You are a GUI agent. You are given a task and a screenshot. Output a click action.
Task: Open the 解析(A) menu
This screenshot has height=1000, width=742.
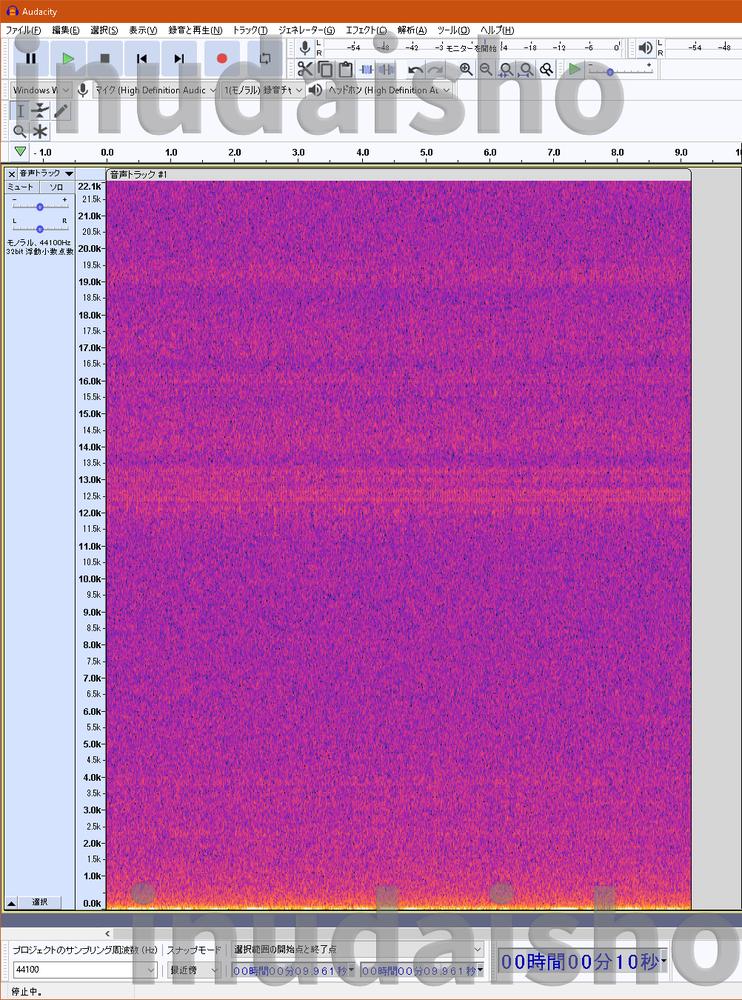click(x=412, y=30)
